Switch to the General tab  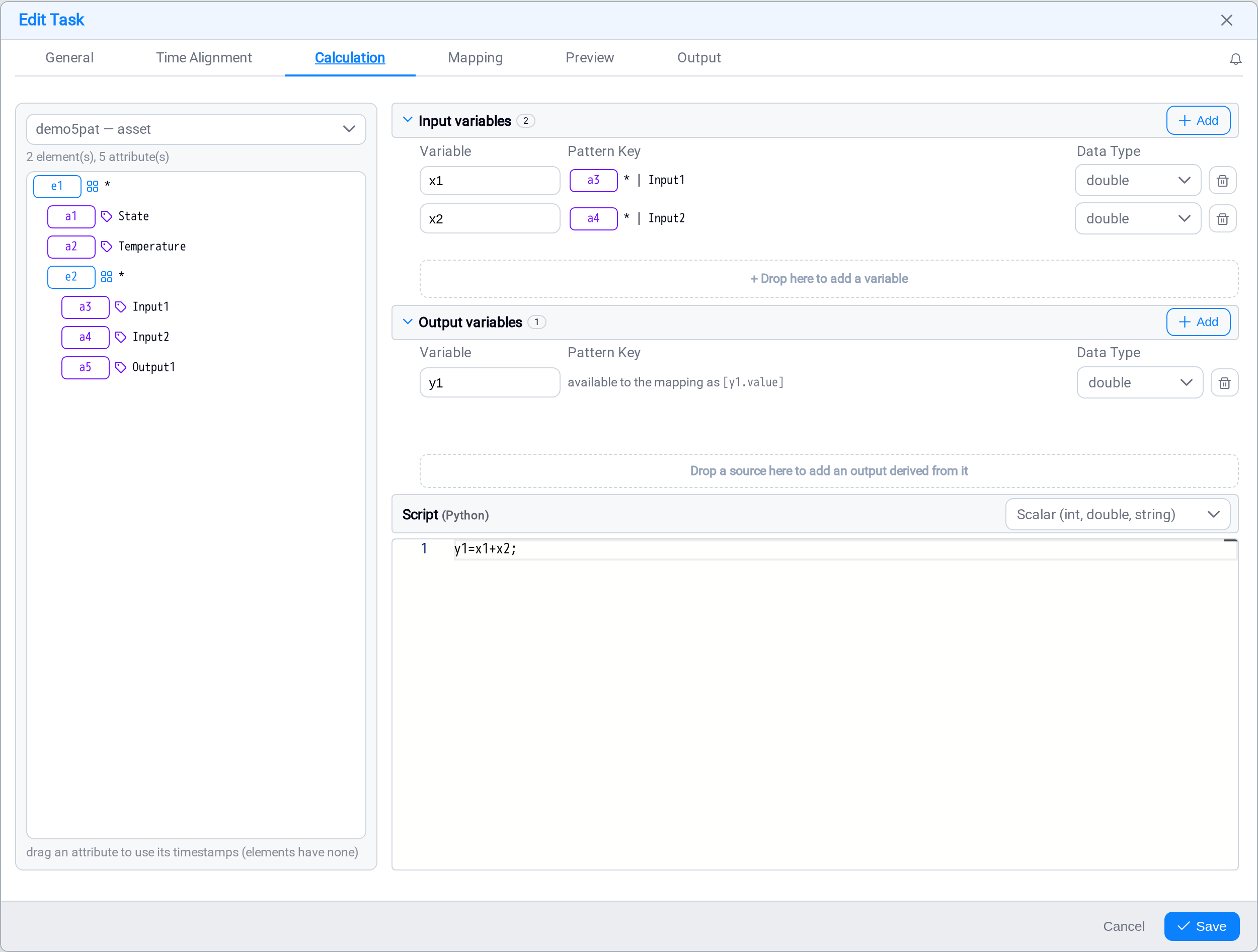[x=69, y=58]
